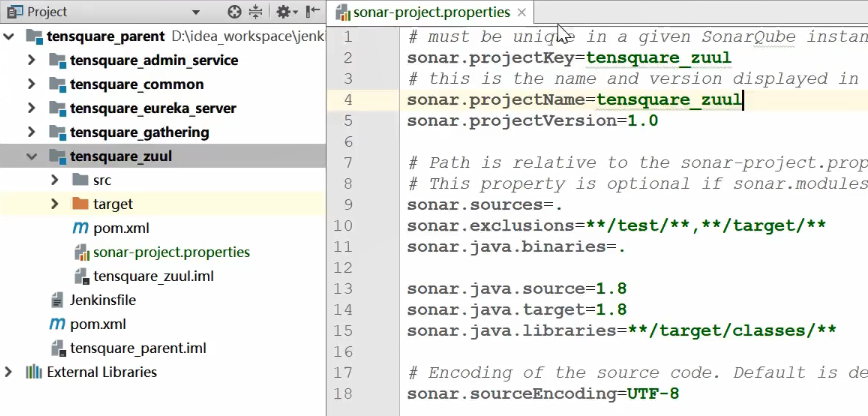Expand the src folder
The width and height of the screenshot is (868, 416).
coord(54,180)
